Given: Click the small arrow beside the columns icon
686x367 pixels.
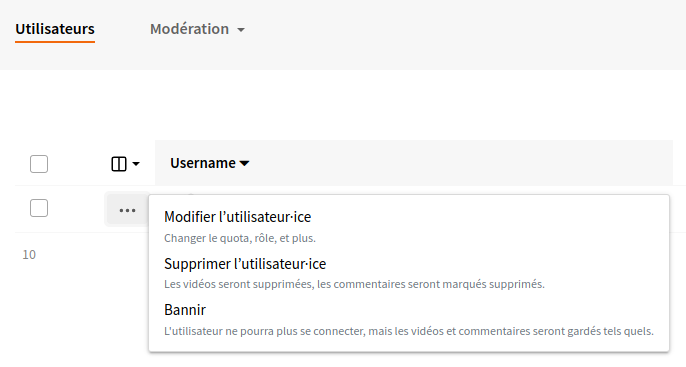Looking at the screenshot, I should coord(136,164).
